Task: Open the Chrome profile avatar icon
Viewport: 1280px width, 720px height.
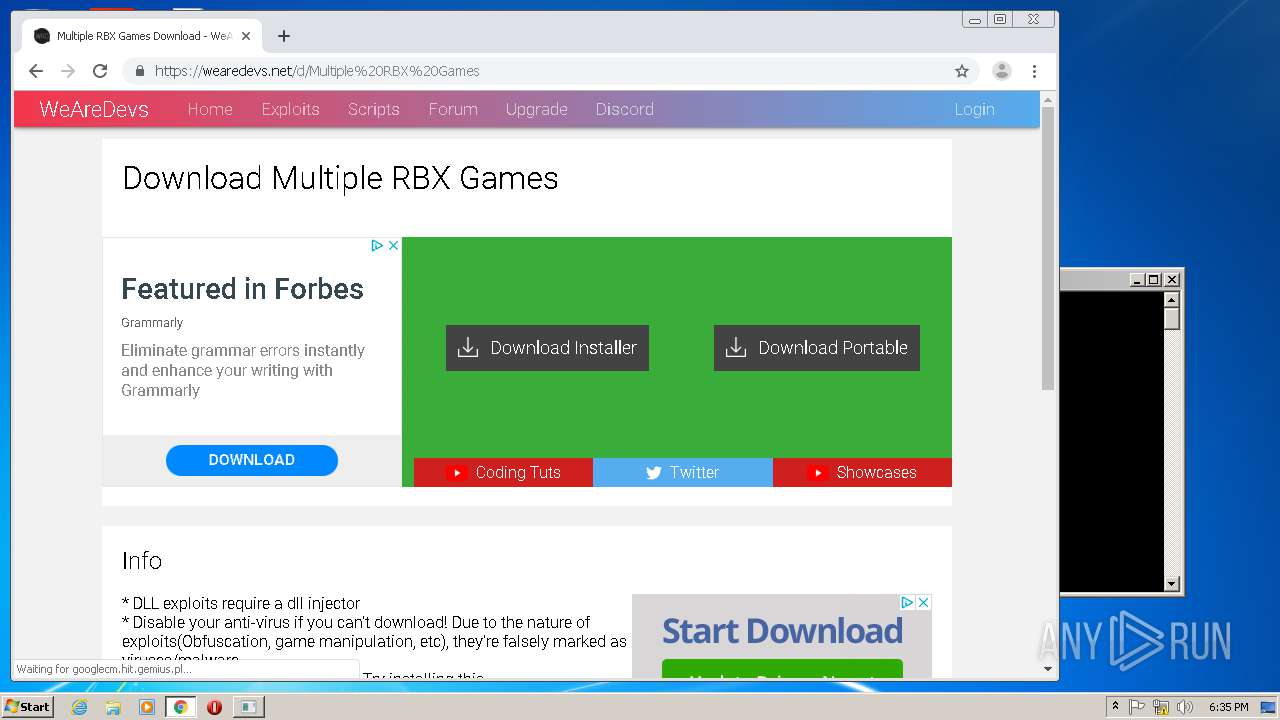Action: tap(1001, 71)
